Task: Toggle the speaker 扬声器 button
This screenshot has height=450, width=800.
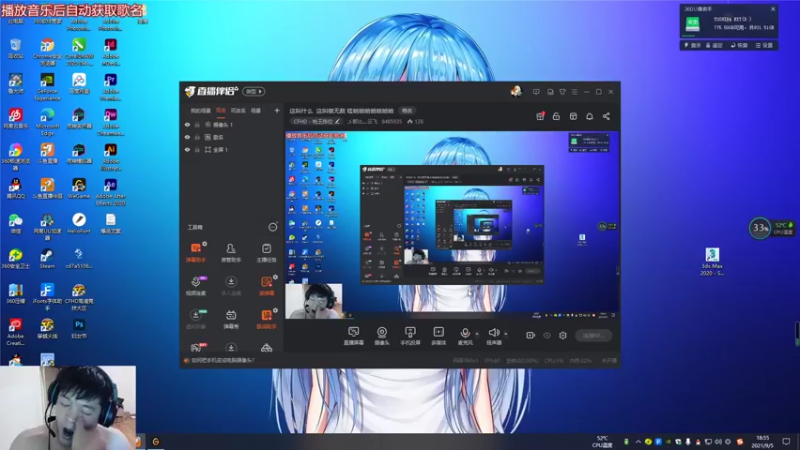Action: (x=493, y=336)
